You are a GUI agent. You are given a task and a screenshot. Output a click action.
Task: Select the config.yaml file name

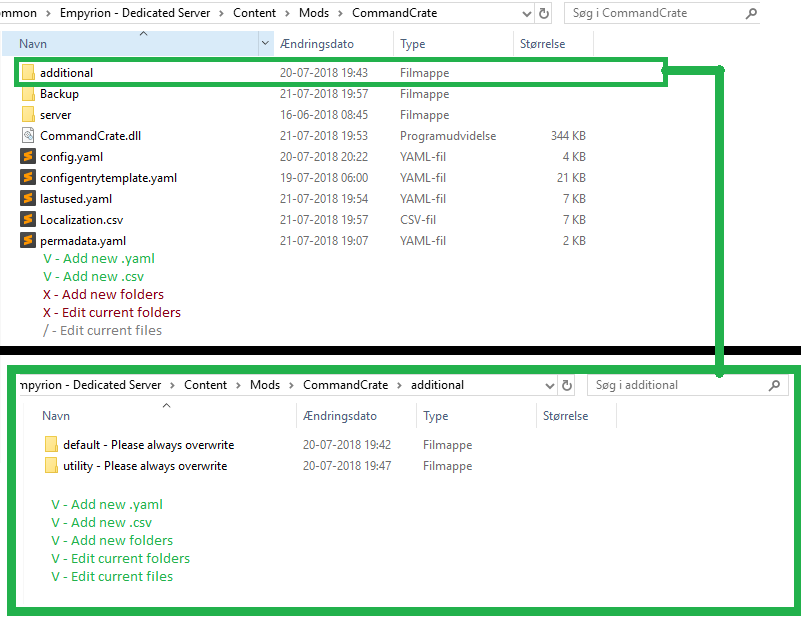(x=72, y=157)
